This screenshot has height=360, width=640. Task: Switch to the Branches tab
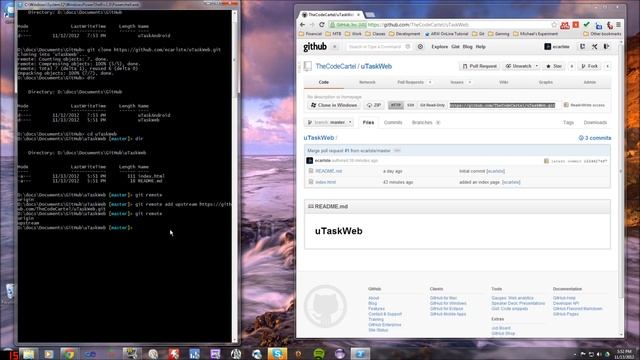[426, 122]
